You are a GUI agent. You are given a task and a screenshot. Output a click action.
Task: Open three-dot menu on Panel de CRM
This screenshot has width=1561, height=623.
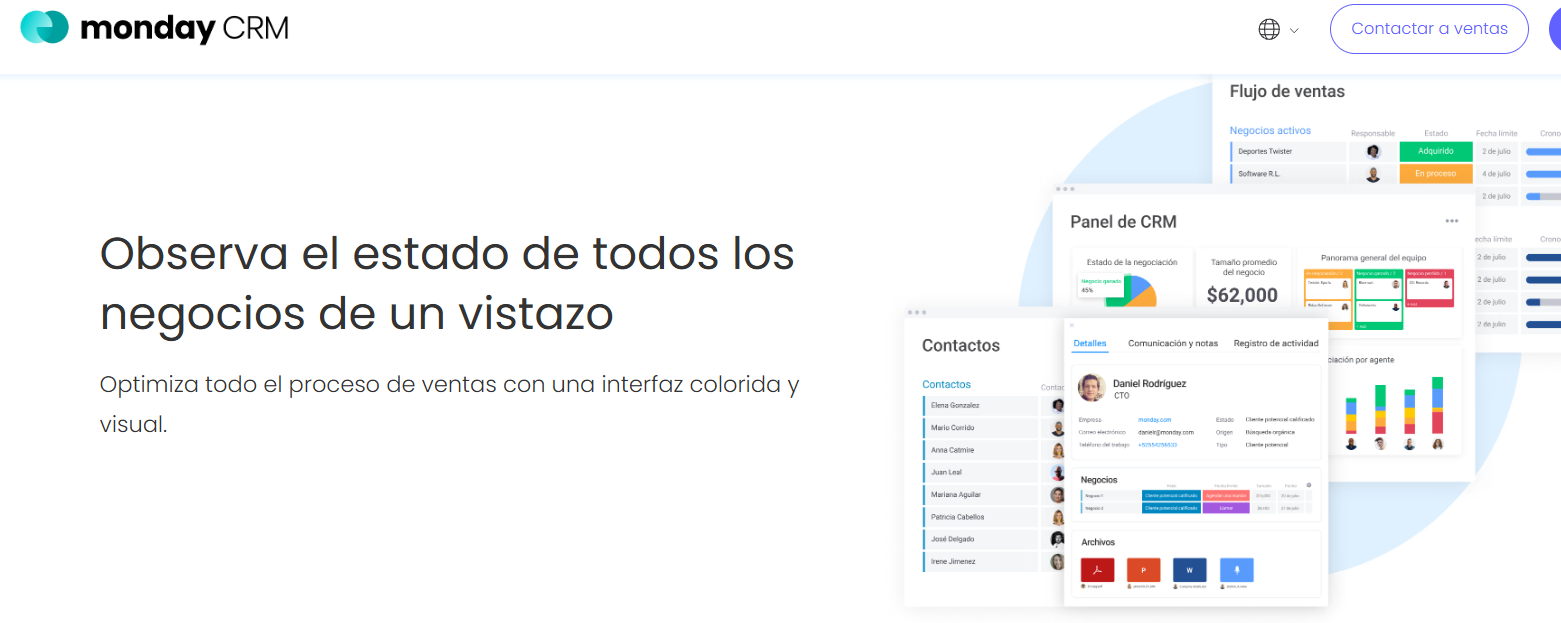point(1451,221)
